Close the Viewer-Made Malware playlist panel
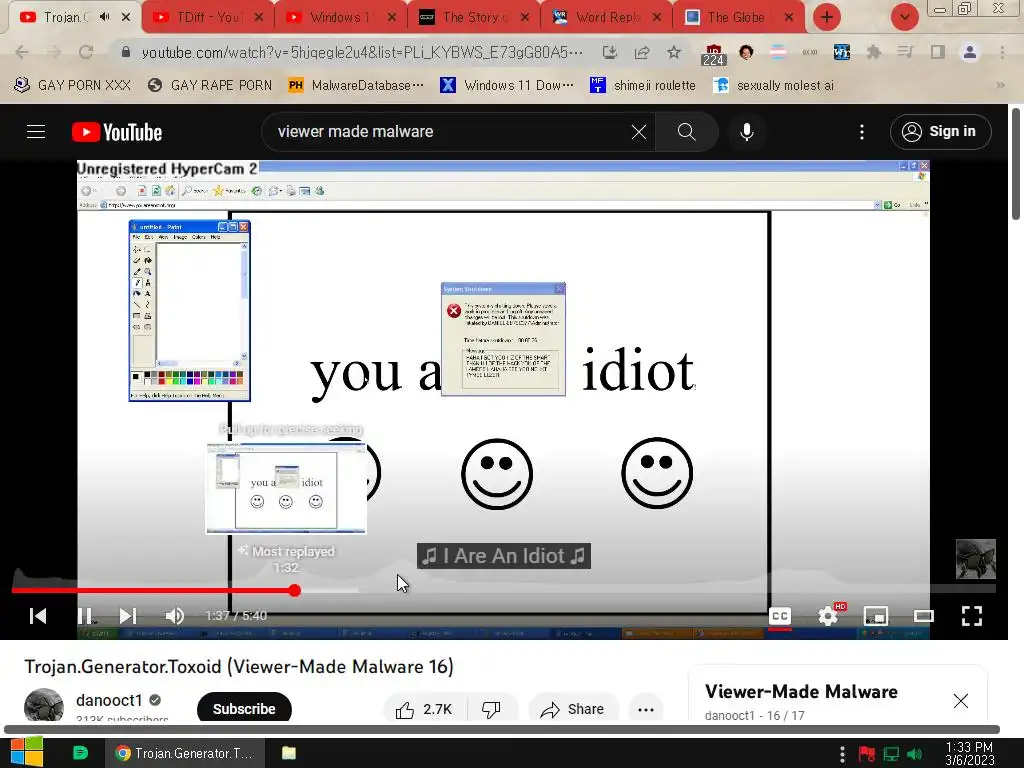The width and height of the screenshot is (1024, 768). click(960, 701)
